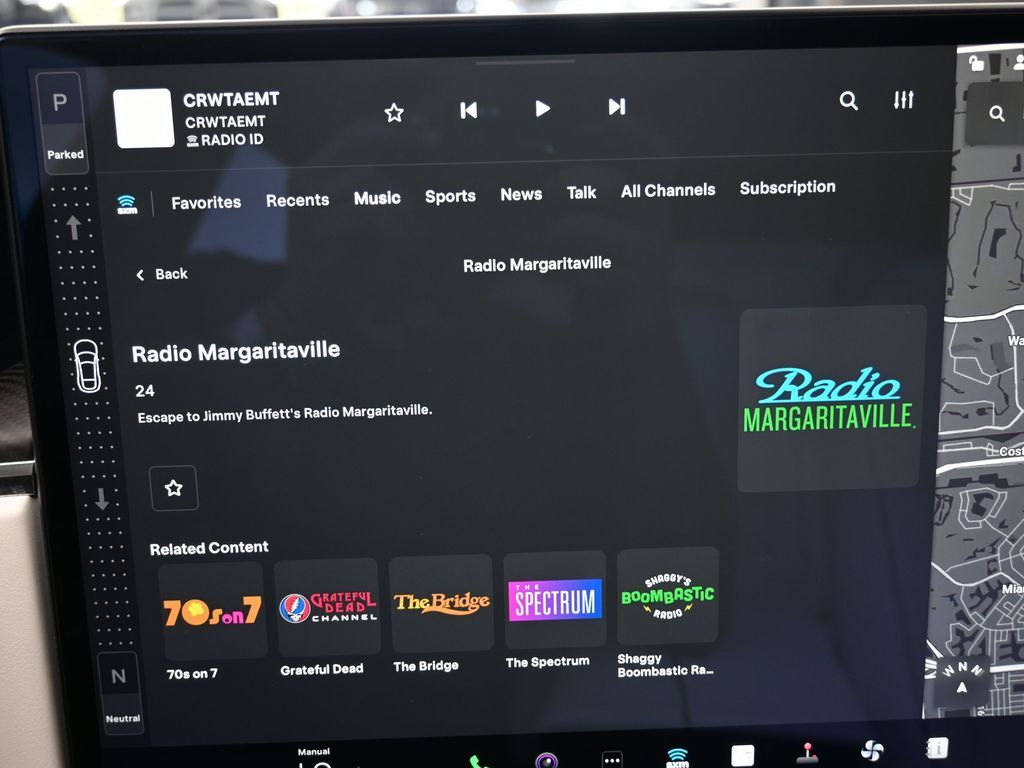Go Back from the channel page
This screenshot has height=768, width=1024.
(x=162, y=274)
